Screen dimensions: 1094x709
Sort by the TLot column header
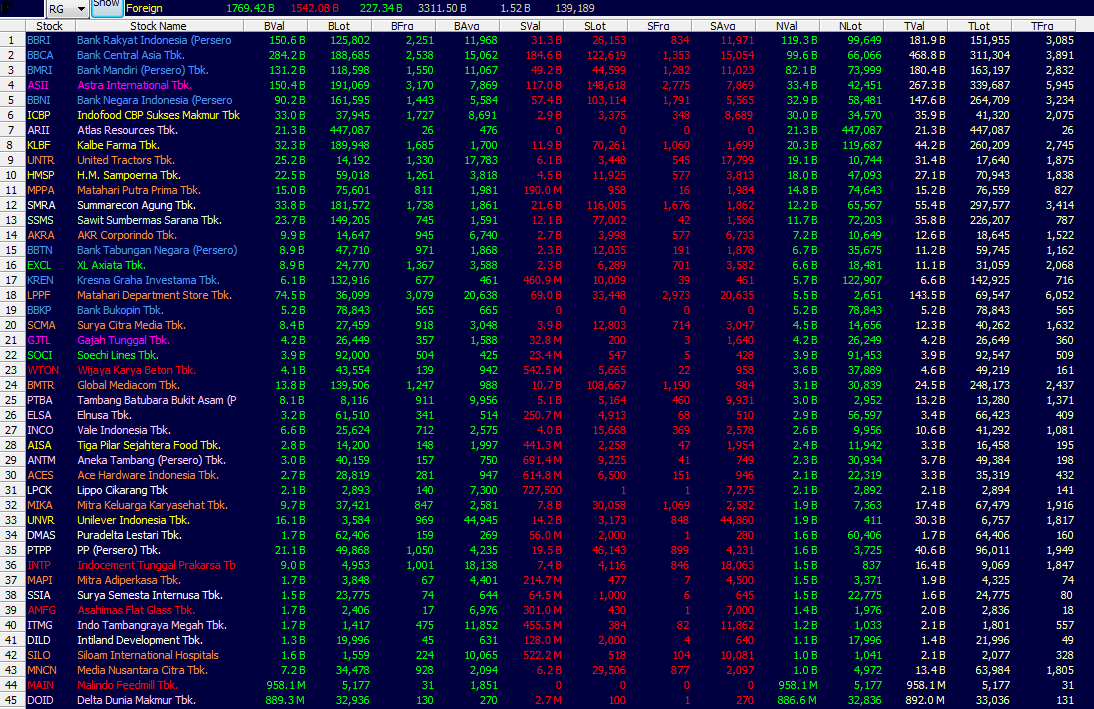point(979,26)
